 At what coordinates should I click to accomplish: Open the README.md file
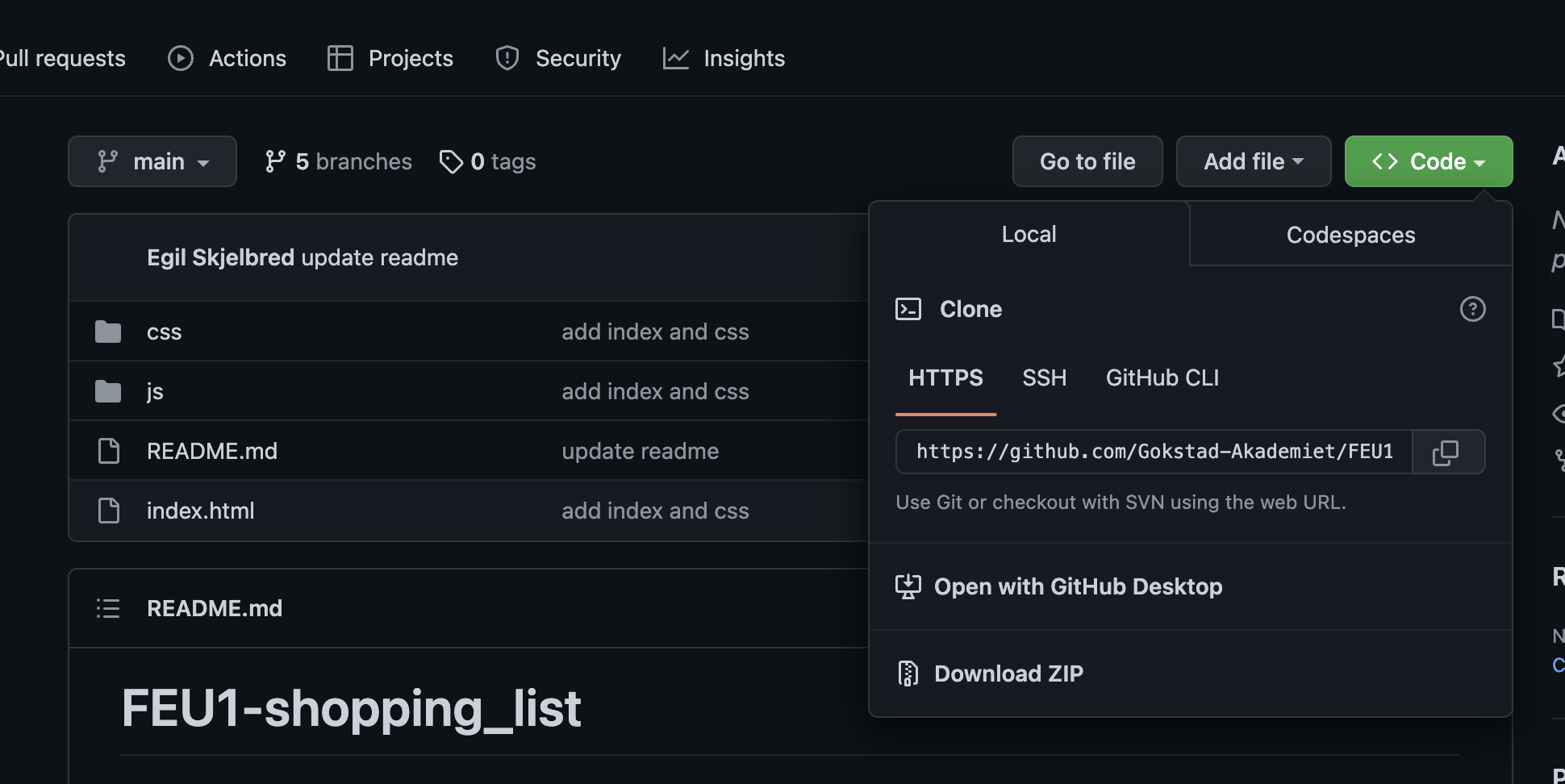212,451
